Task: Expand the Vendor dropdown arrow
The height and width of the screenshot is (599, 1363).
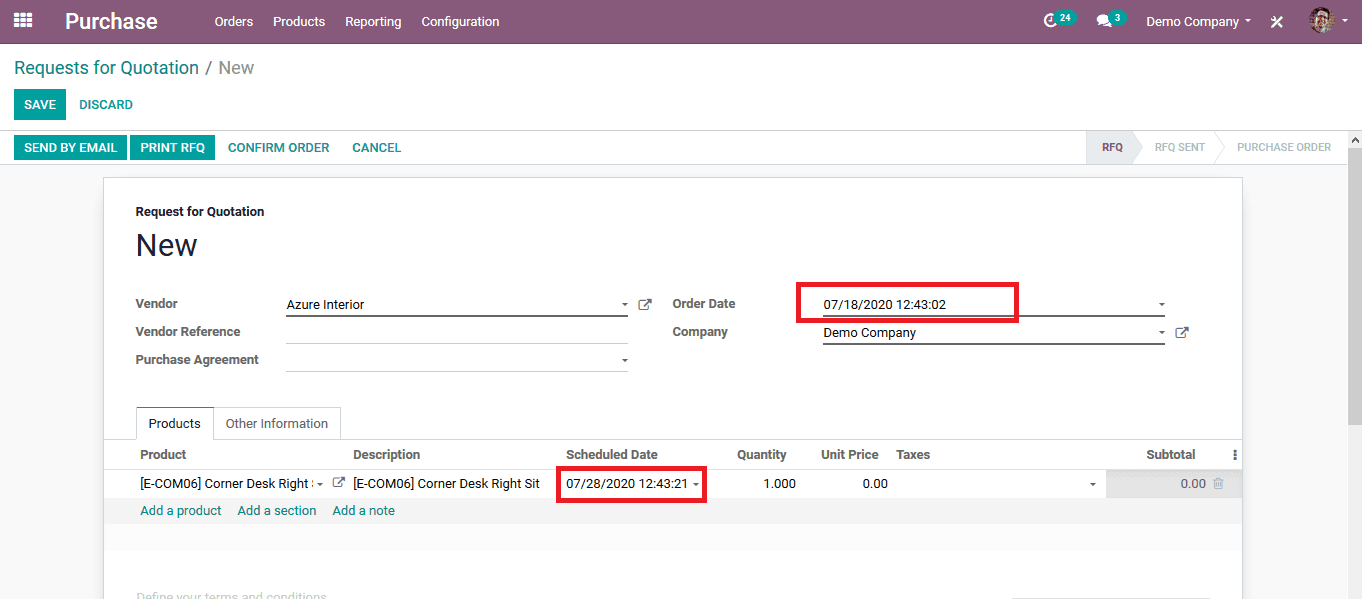Action: coord(624,305)
